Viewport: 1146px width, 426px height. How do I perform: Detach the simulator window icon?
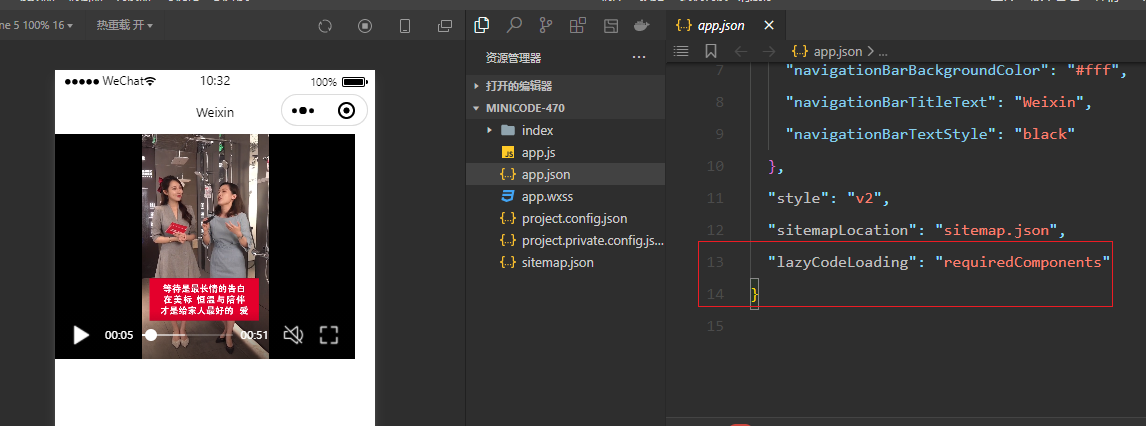(444, 26)
